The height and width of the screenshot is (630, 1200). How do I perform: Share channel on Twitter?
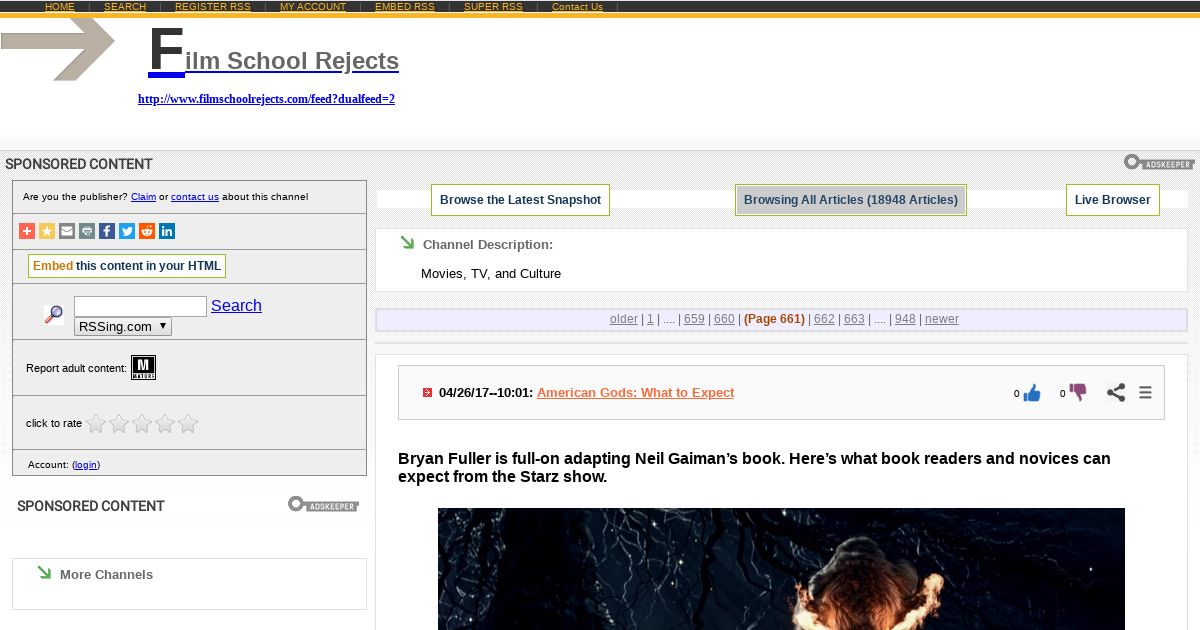[127, 231]
